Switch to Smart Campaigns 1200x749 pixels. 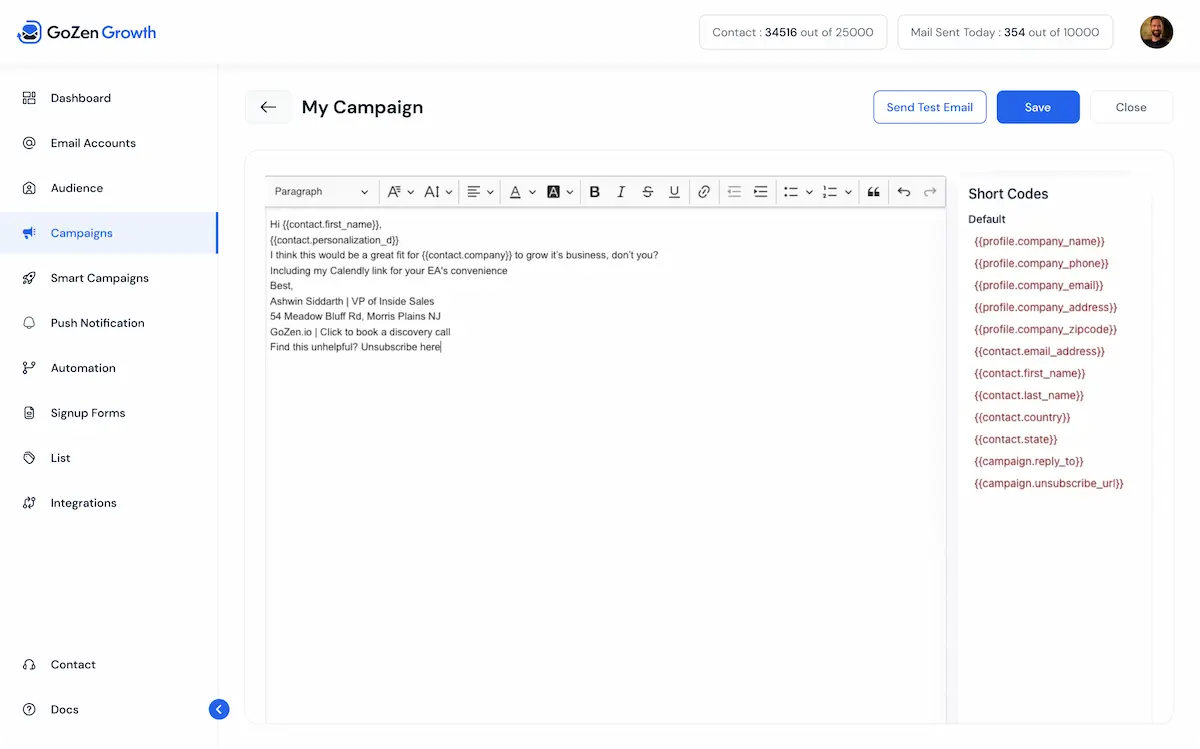click(x=99, y=277)
